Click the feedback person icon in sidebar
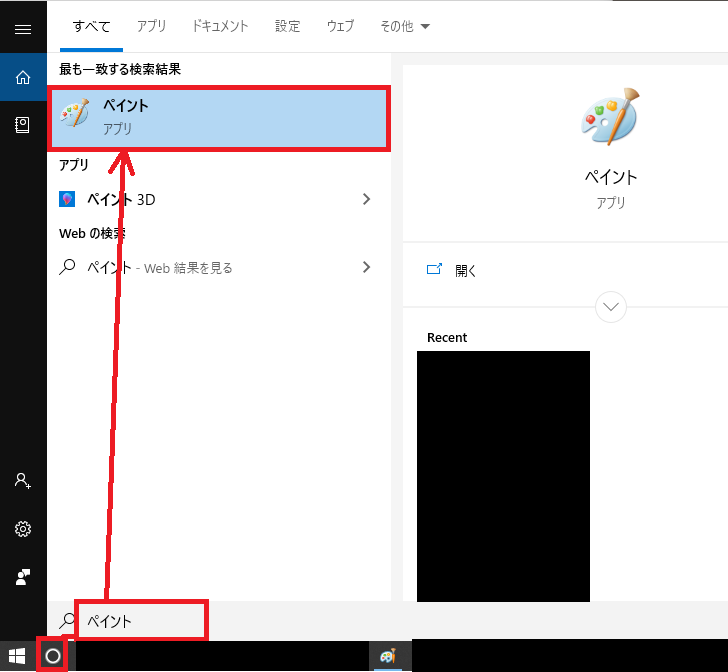The height and width of the screenshot is (672, 728). point(23,577)
